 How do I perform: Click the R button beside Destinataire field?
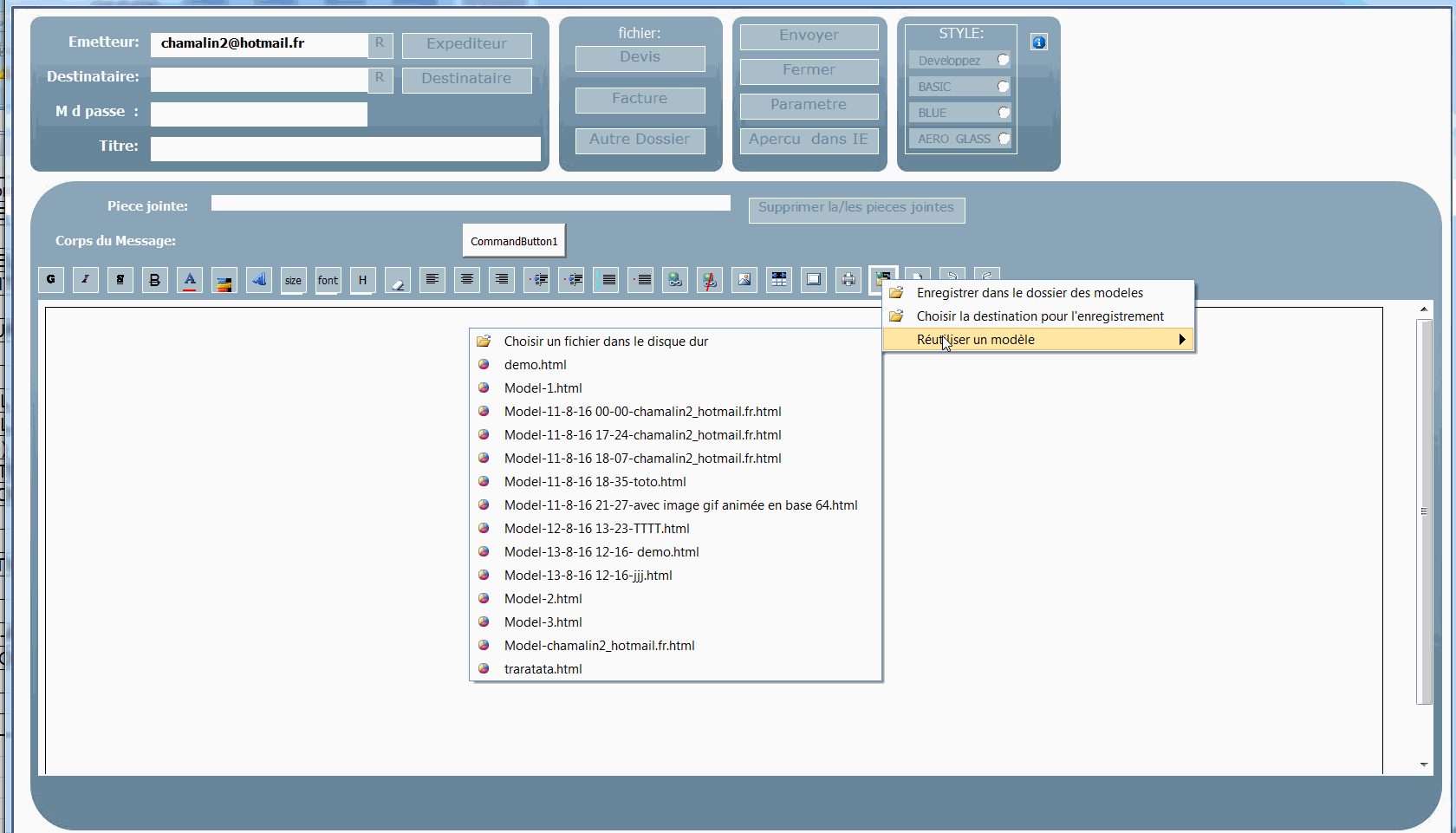click(x=380, y=80)
